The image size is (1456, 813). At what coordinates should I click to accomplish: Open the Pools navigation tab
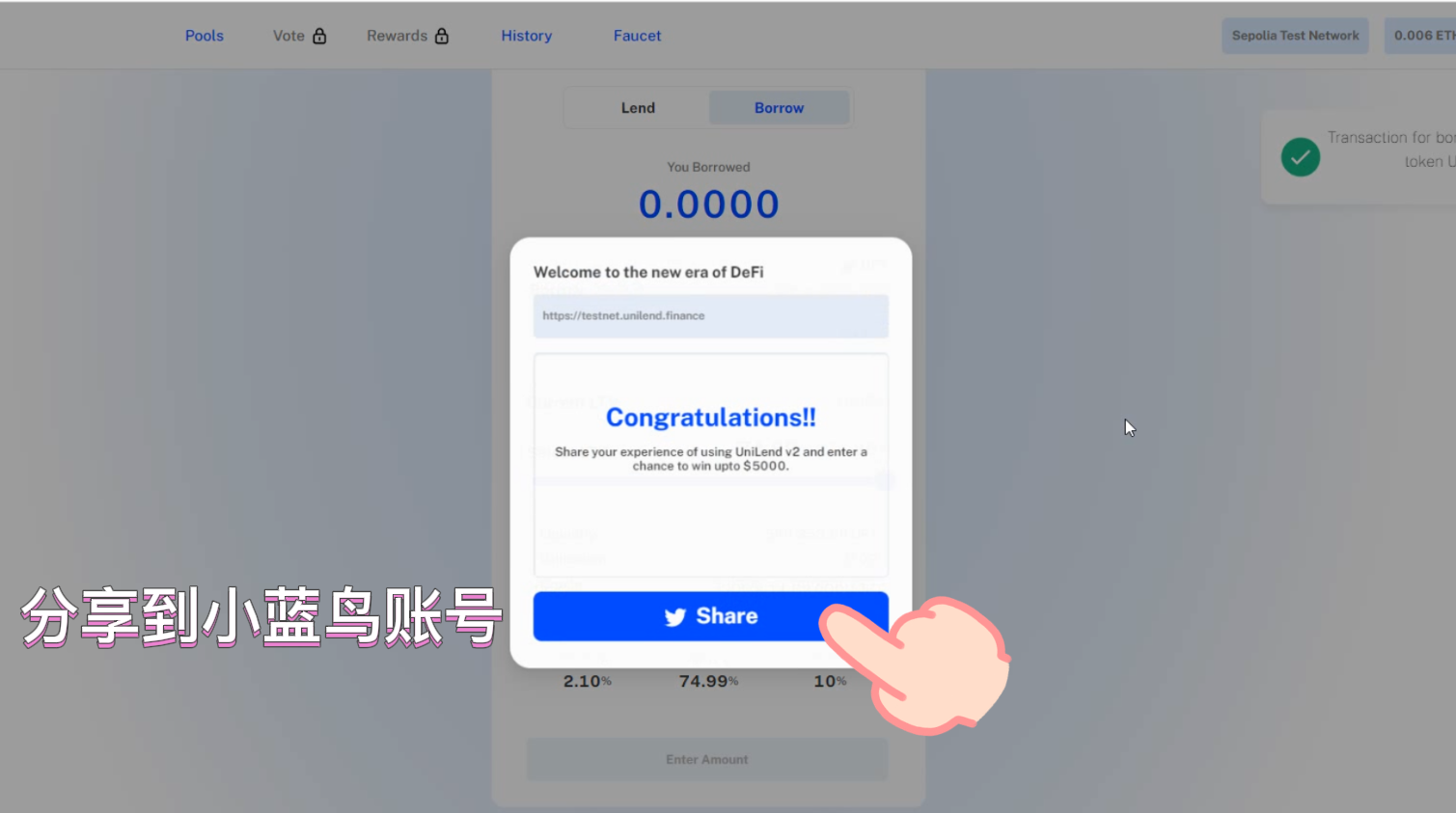tap(205, 36)
